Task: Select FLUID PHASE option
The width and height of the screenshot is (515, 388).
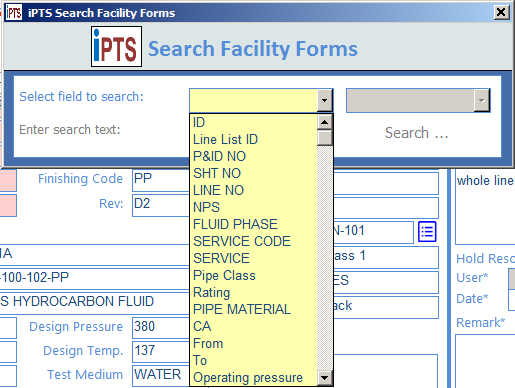Action: pyautogui.click(x=254, y=224)
